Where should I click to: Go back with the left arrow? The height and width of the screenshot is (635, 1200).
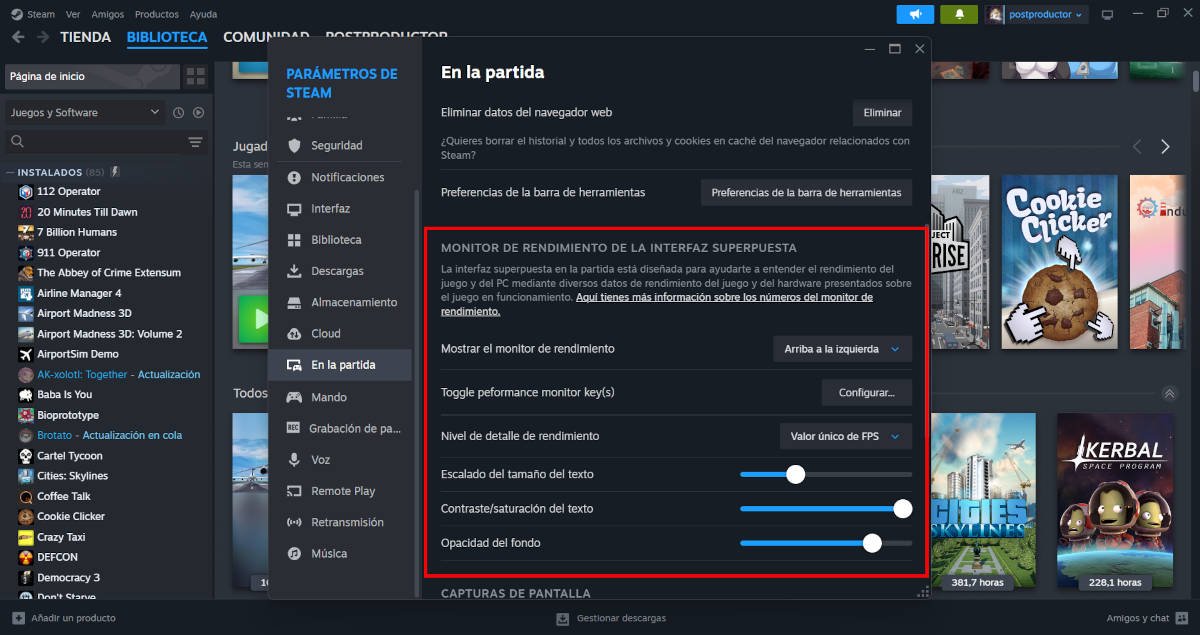(18, 37)
